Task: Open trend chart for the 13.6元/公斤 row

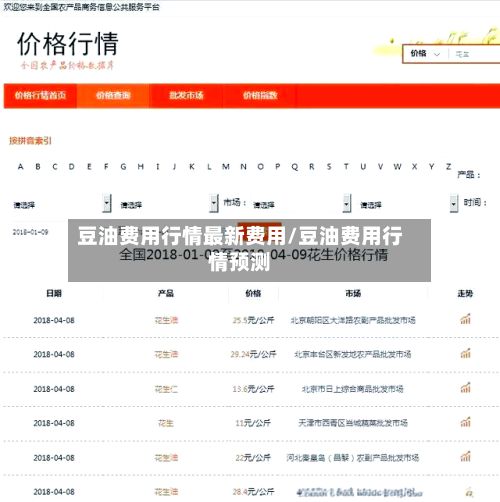Action: [465, 388]
